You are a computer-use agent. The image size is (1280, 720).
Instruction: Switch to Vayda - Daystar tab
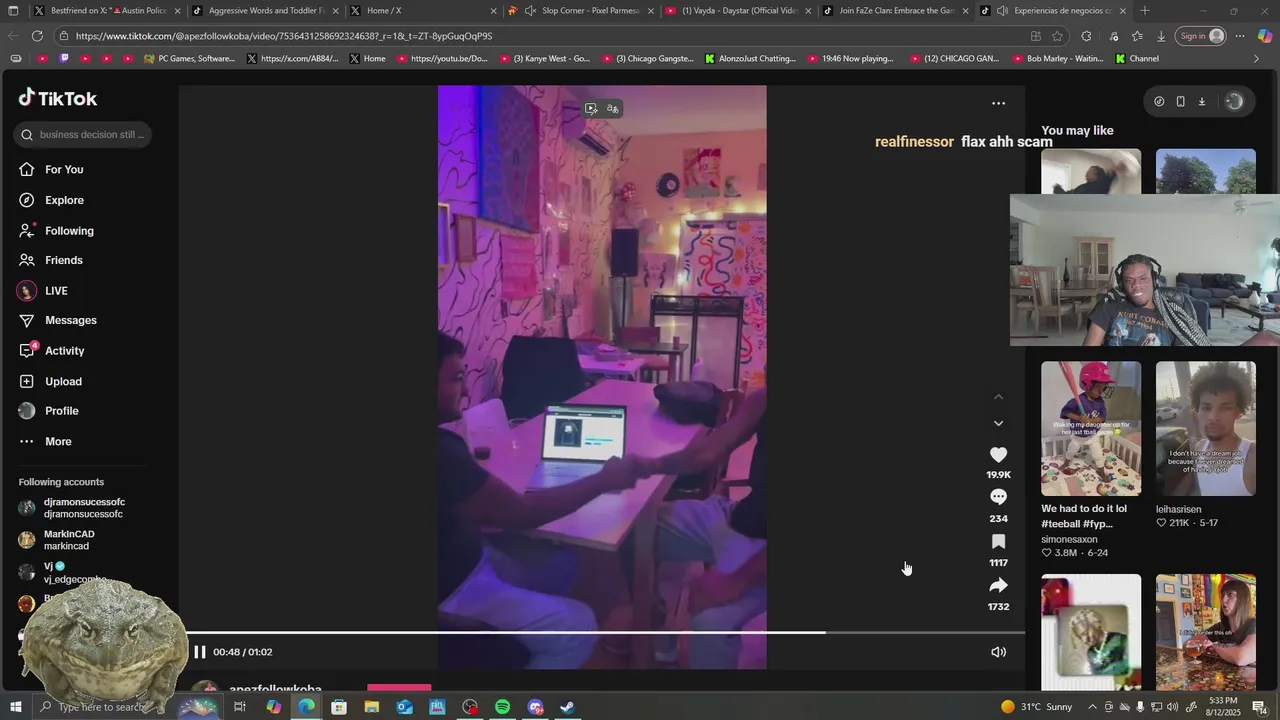(739, 11)
